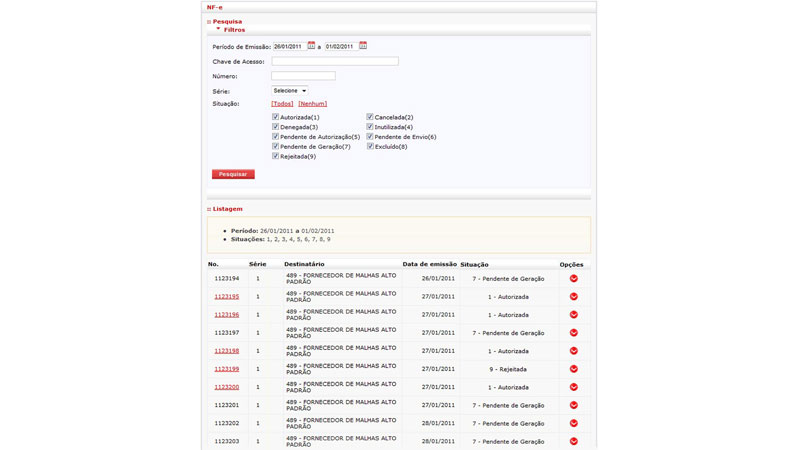Screen dimensions: 800x450
Task: Focus the Chave de Acesso field
Action: [x=335, y=61]
